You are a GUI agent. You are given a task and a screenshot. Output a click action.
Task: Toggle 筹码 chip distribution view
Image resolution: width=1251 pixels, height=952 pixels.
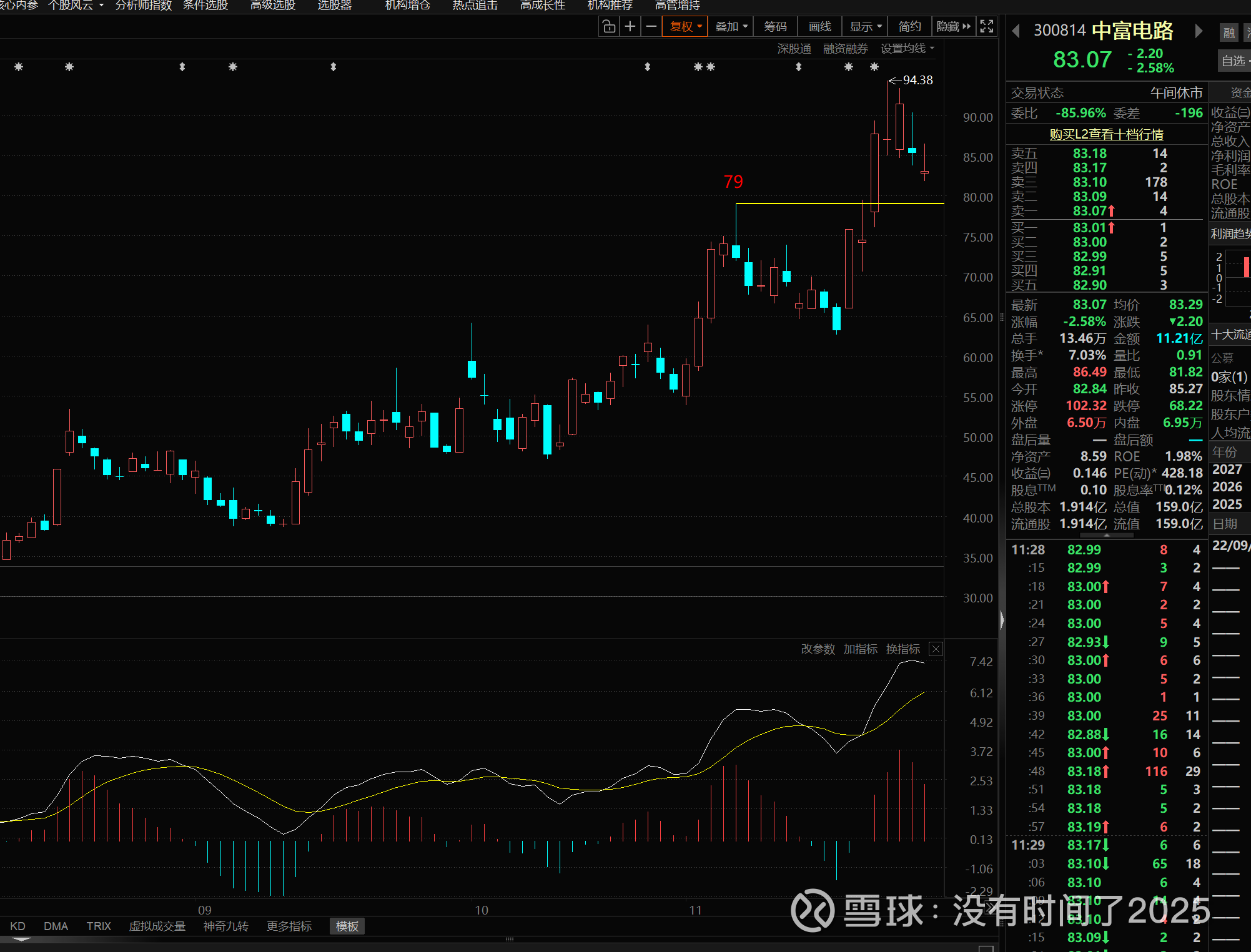pyautogui.click(x=775, y=27)
